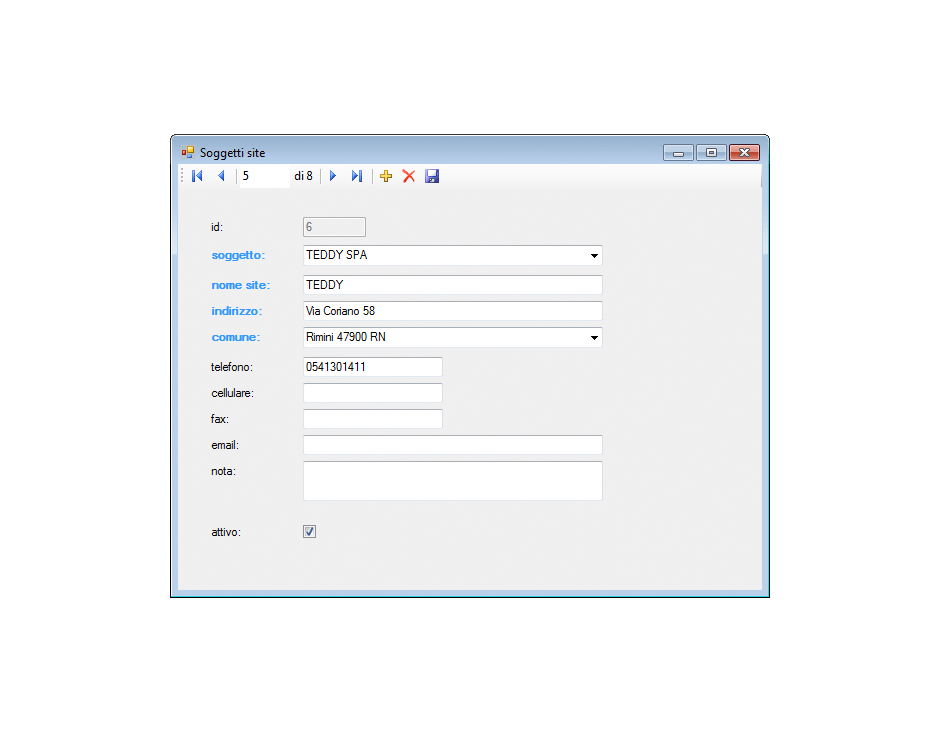This screenshot has height=732, width=940.
Task: Maximize the Soggetti site window
Action: [711, 153]
